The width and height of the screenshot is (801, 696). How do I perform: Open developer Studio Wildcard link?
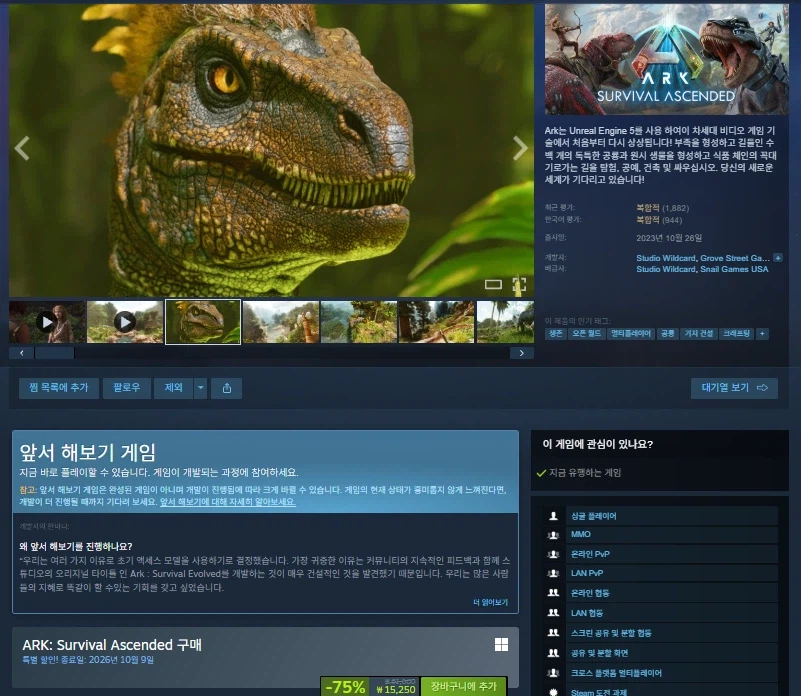pyautogui.click(x=666, y=258)
